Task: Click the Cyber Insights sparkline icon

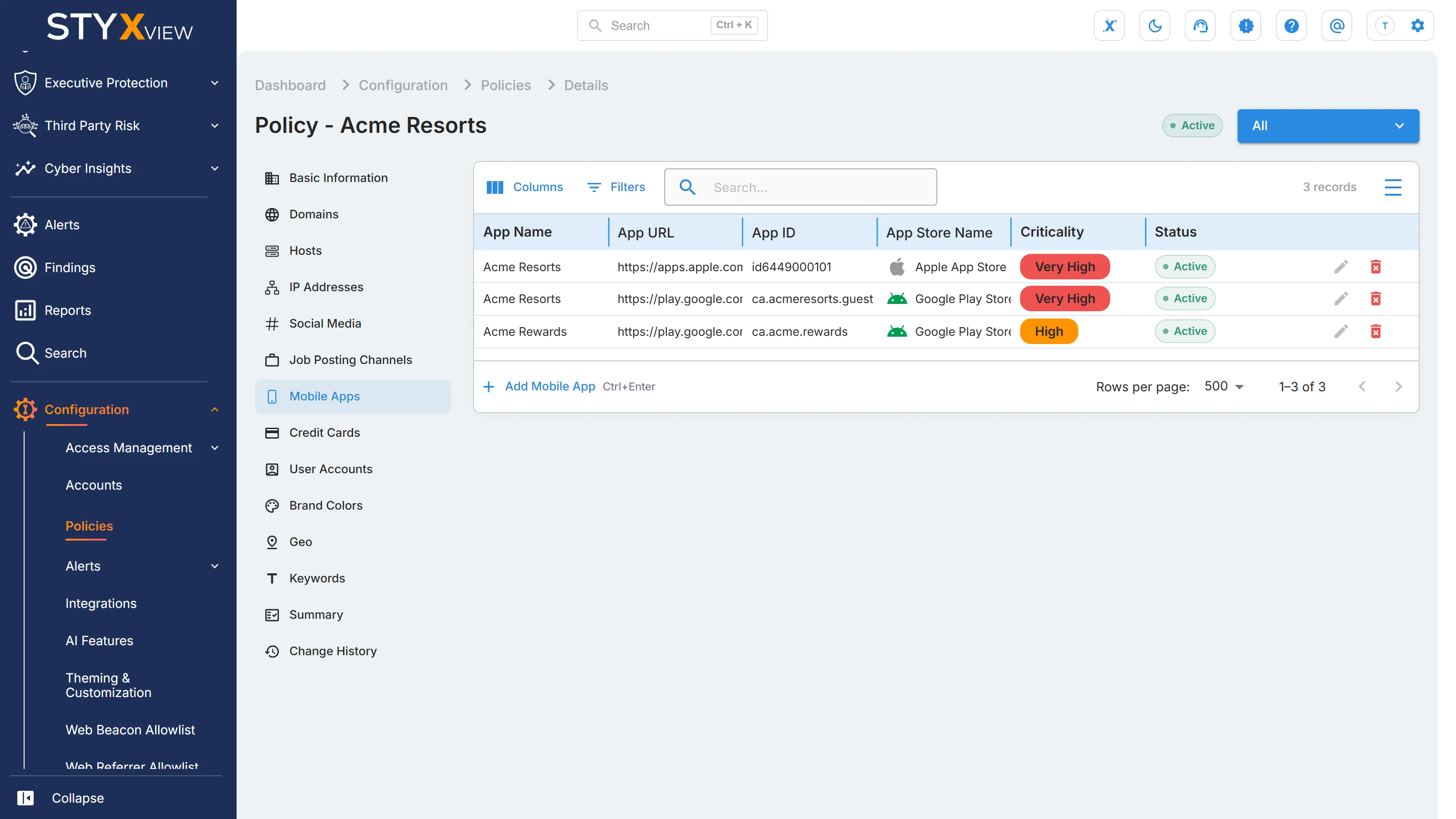Action: [x=25, y=168]
